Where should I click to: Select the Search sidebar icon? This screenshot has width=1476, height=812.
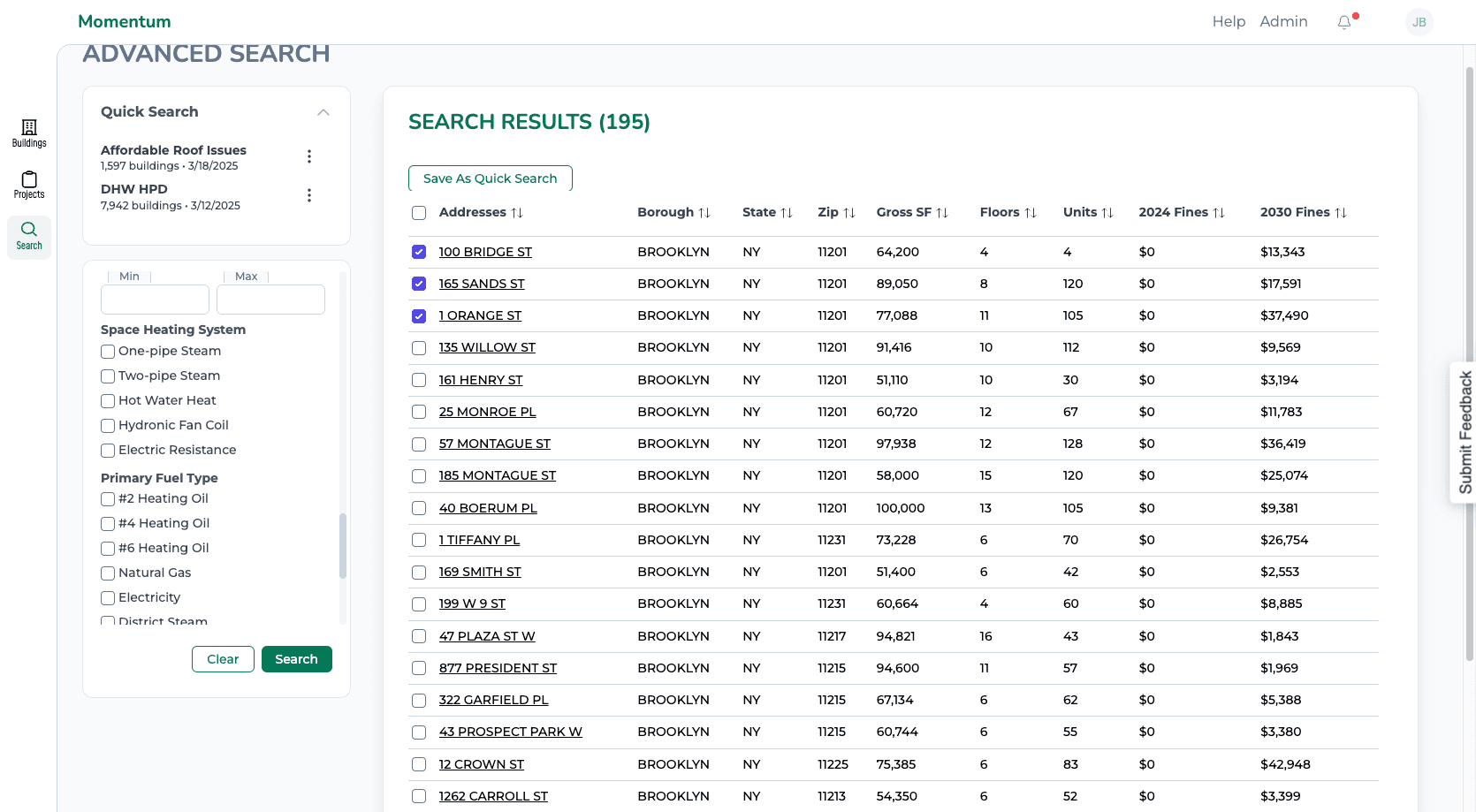click(29, 236)
